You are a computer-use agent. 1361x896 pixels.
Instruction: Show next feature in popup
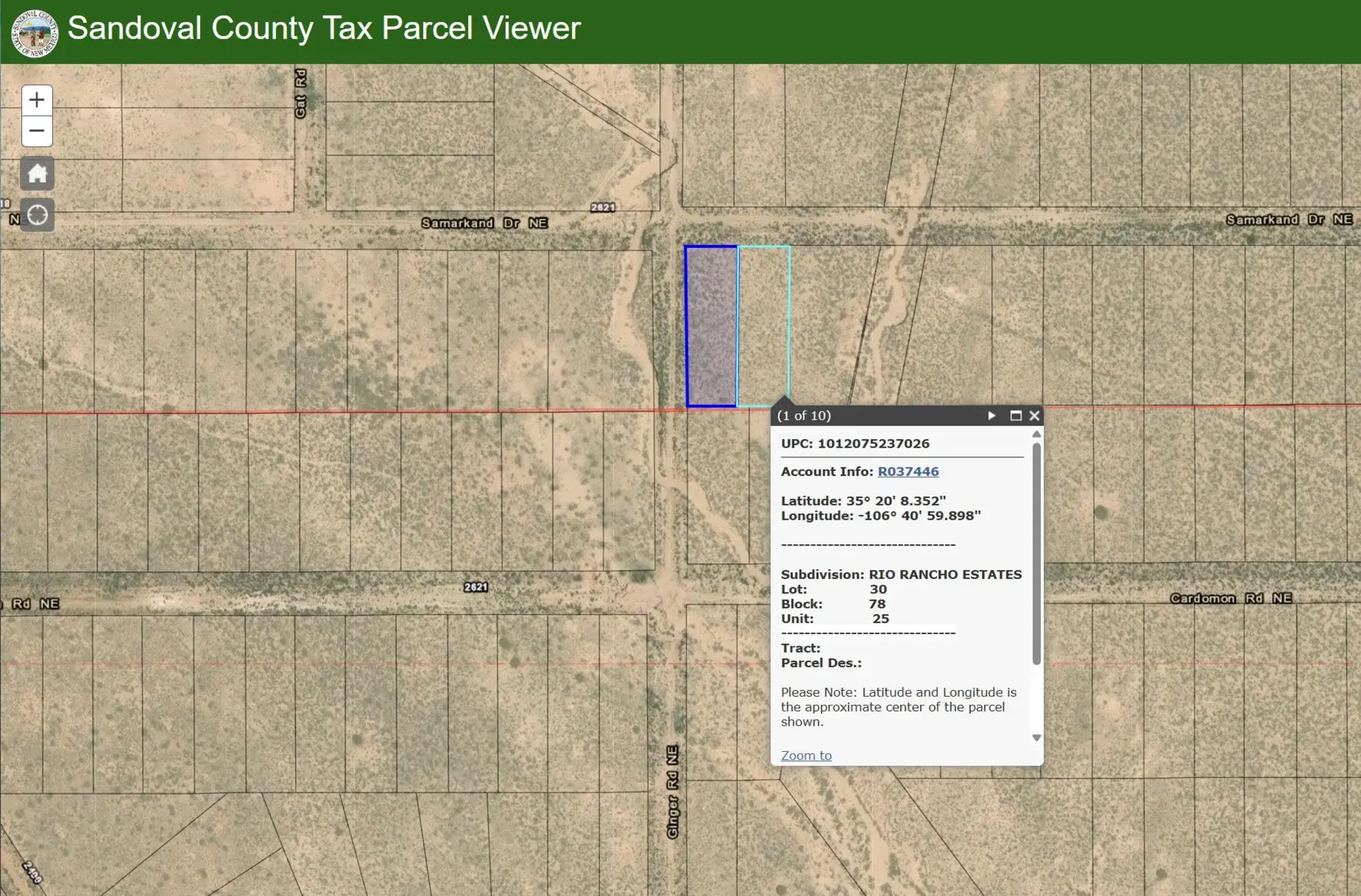pos(991,416)
